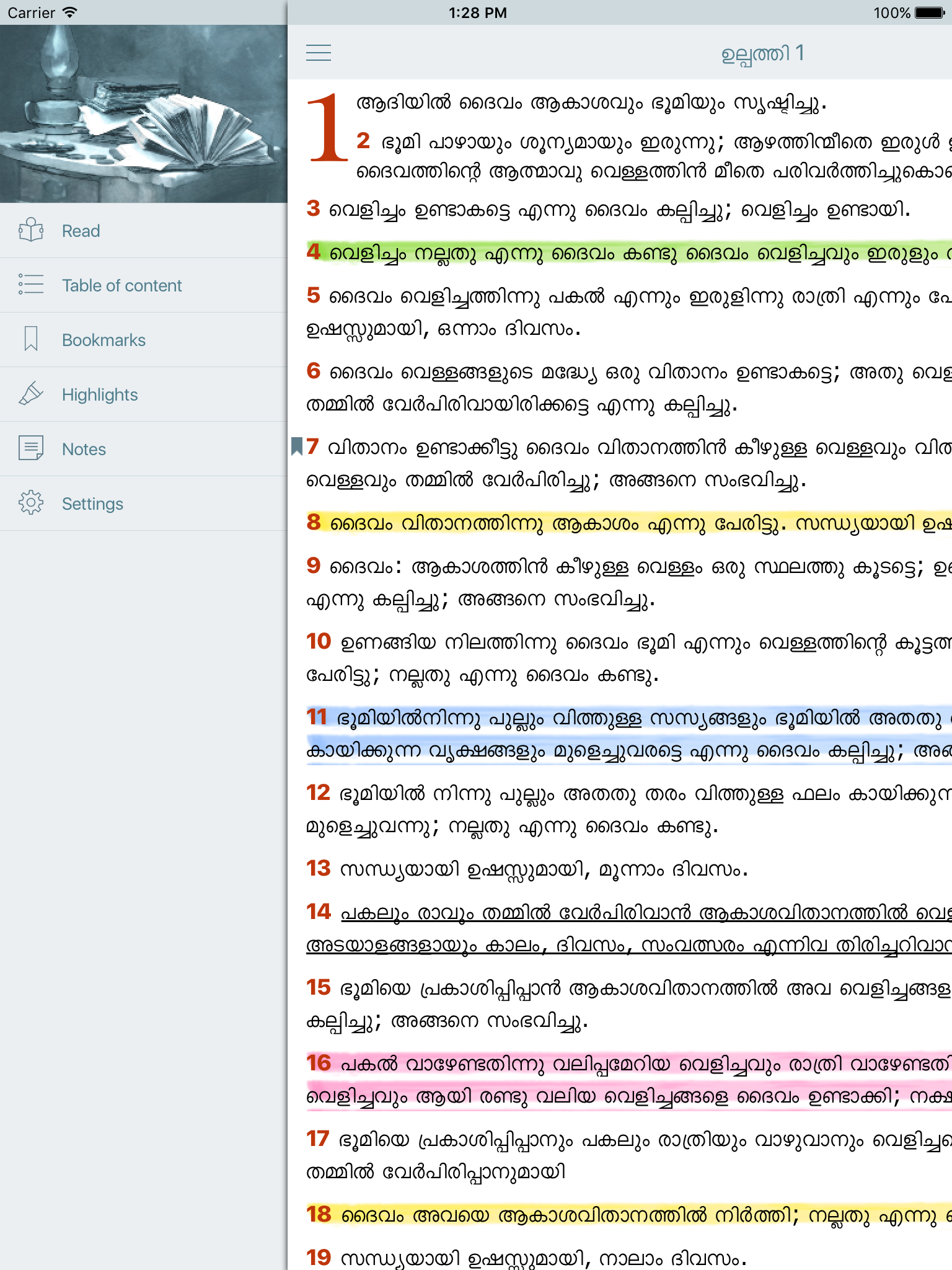
Task: Show Highlights list
Action: 144,394
